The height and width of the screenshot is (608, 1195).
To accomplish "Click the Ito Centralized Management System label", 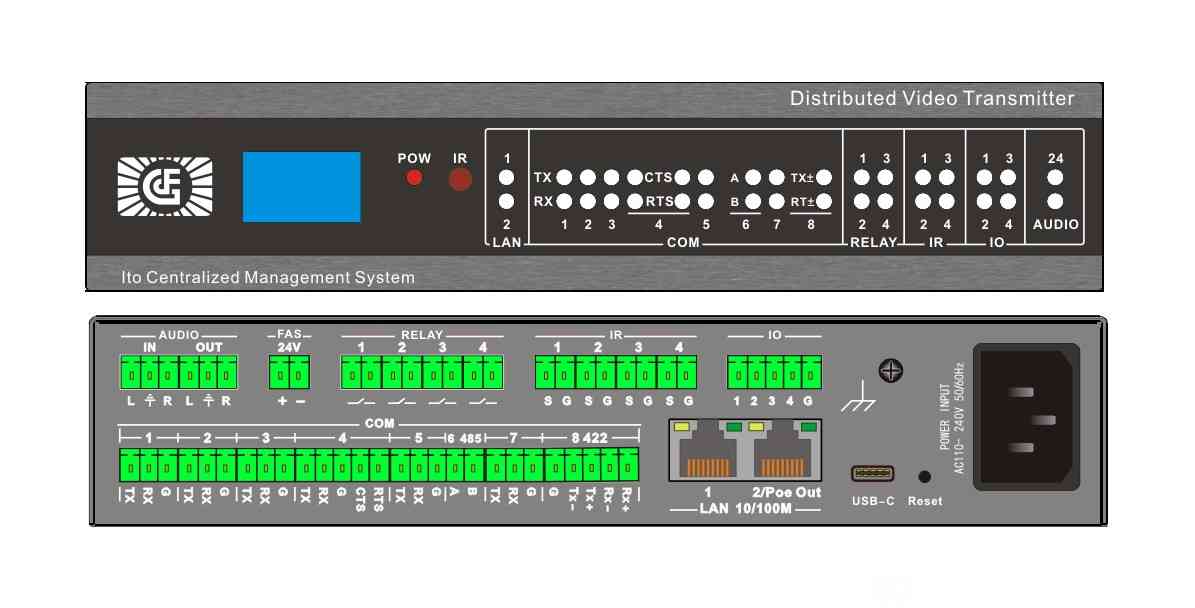I will 252,277.
